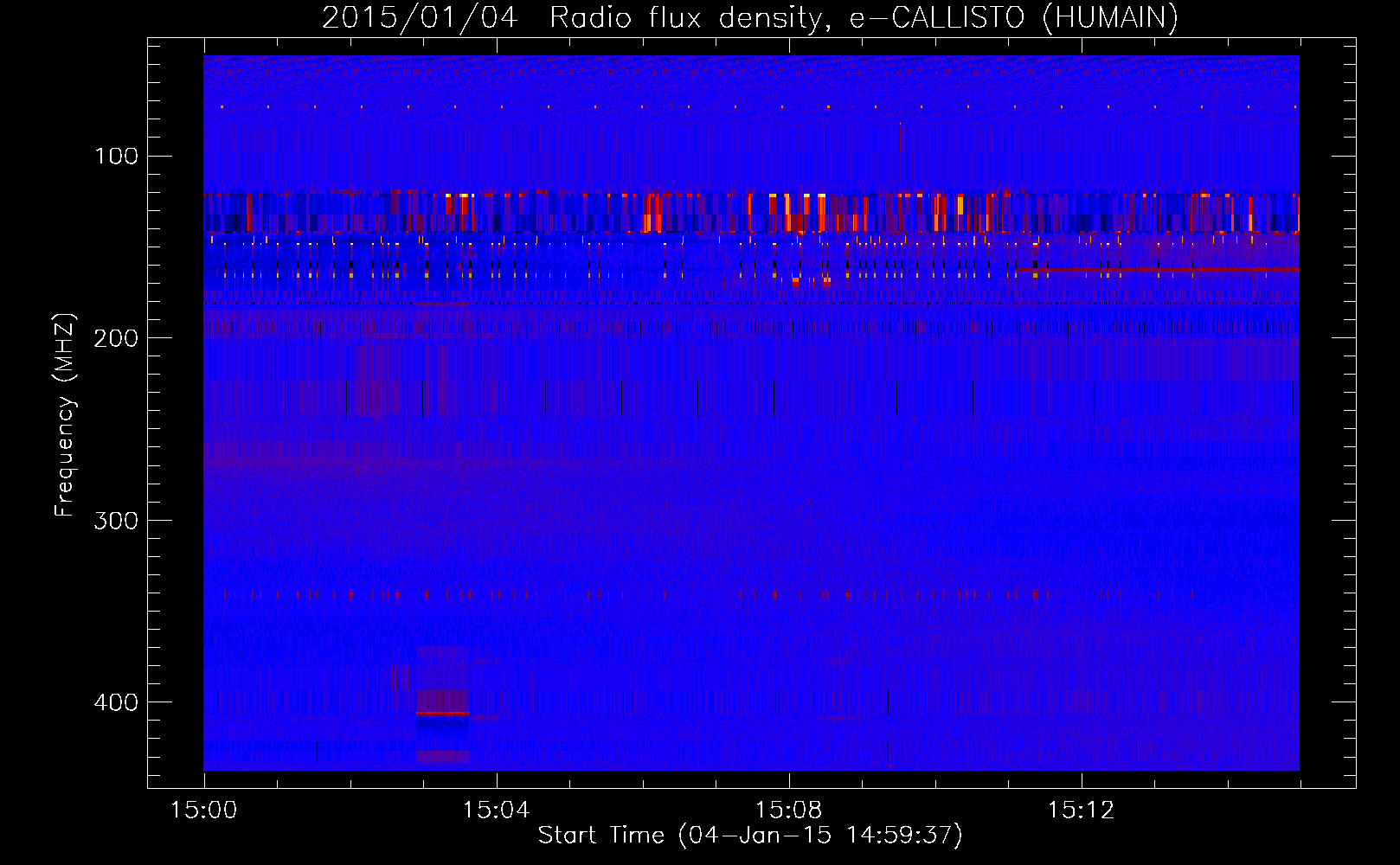Click the "Start Time (04-Jan-15 14:59:37)" label

tap(750, 835)
